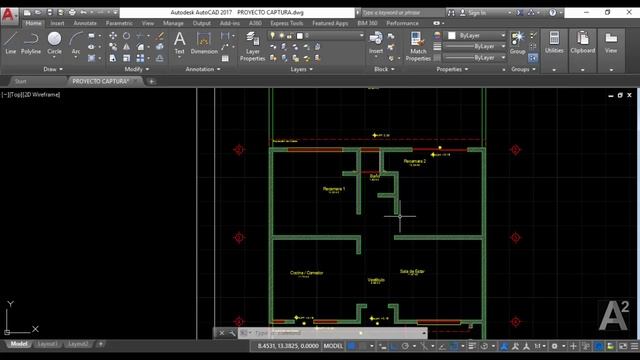Expand the Properties panel
640x360 pixels.
click(x=452, y=69)
